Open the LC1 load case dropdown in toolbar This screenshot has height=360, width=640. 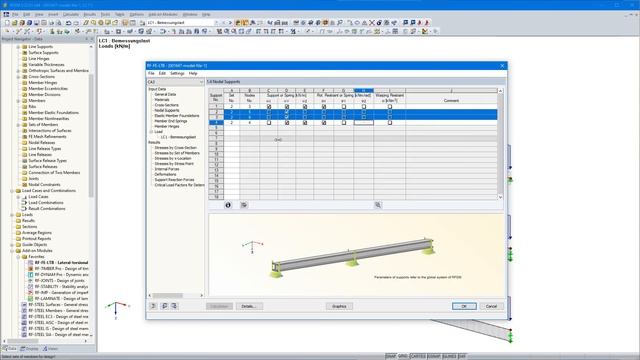click(x=217, y=23)
